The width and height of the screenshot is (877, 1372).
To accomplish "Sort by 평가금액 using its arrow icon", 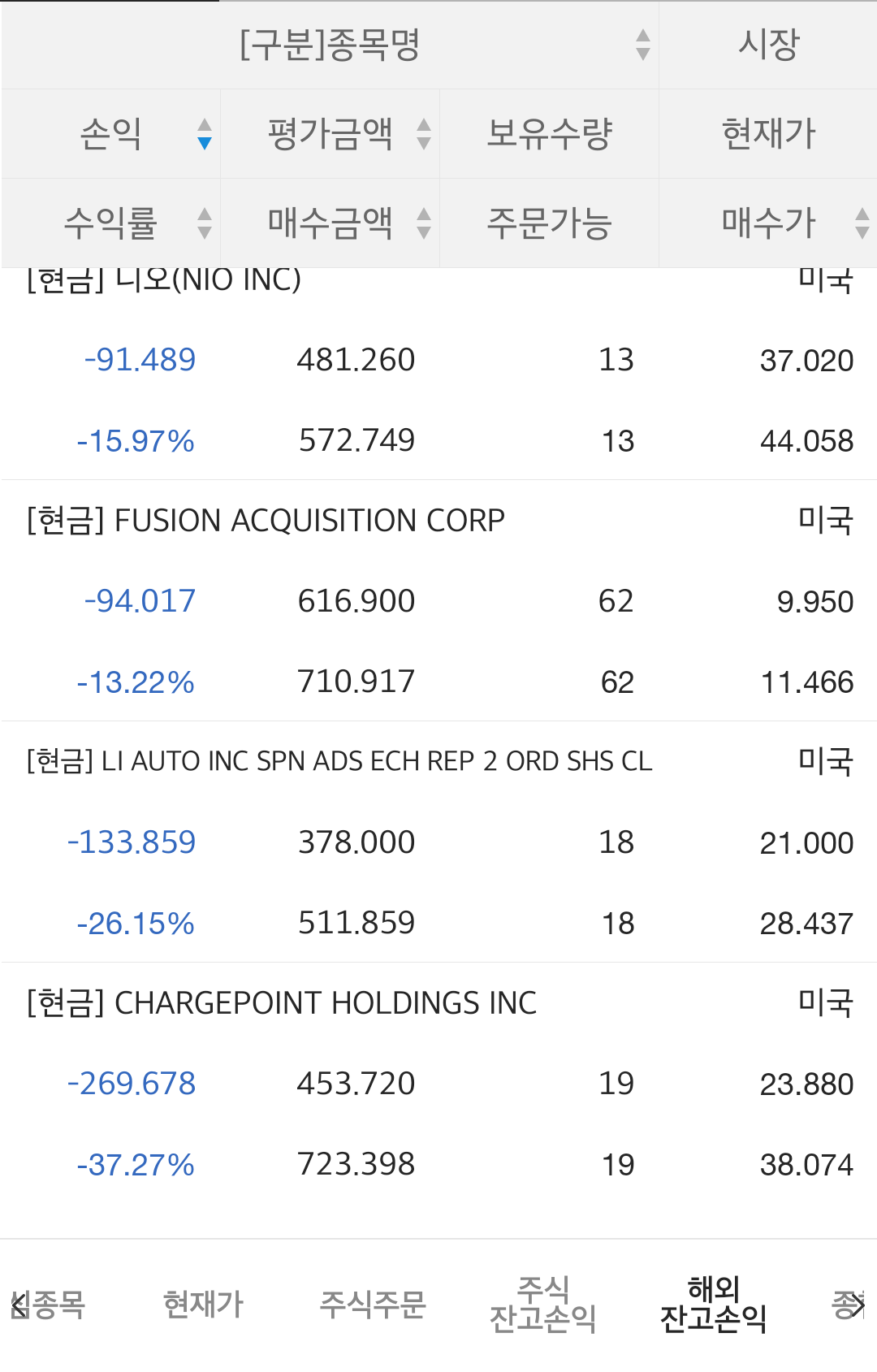I will tap(423, 134).
